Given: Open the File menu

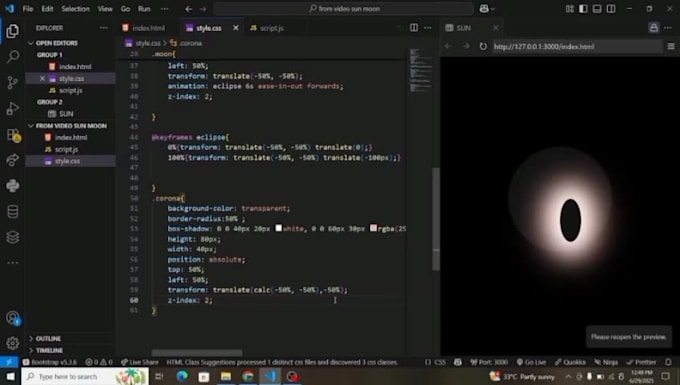Looking at the screenshot, I should (28, 9).
